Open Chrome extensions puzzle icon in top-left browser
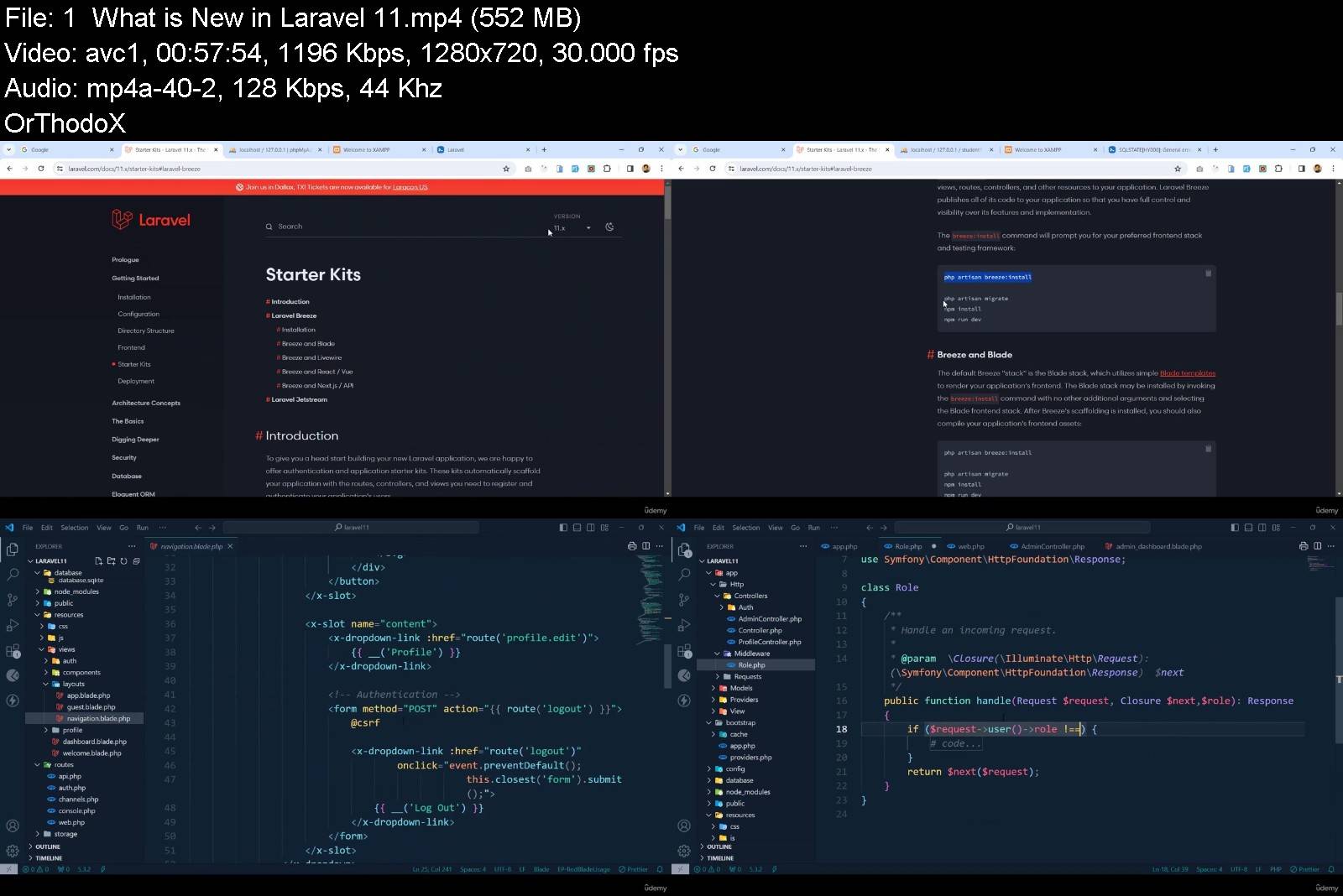Screen dimensions: 1343x896 pos(607,169)
